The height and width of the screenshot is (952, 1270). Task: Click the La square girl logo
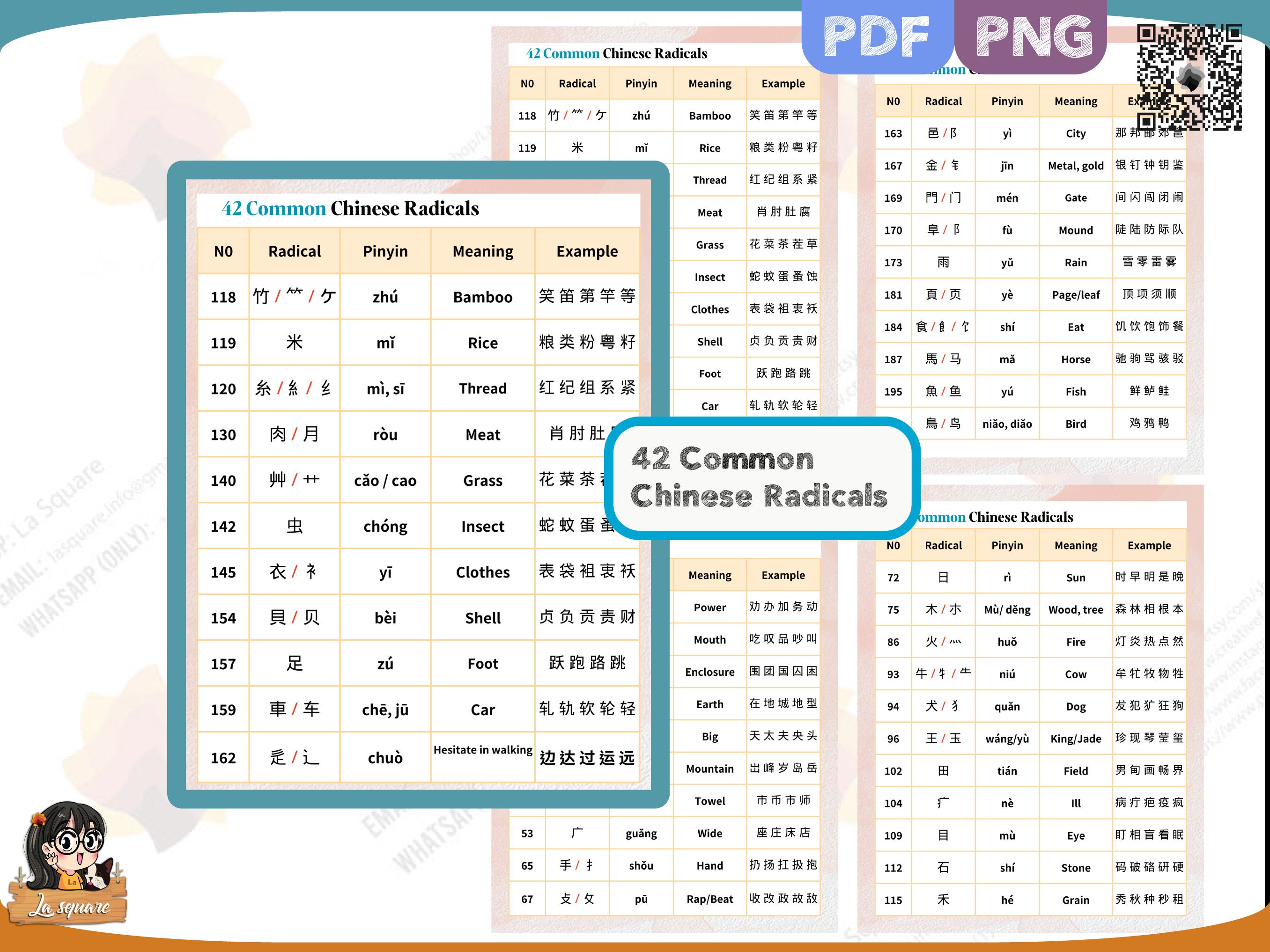click(x=67, y=863)
